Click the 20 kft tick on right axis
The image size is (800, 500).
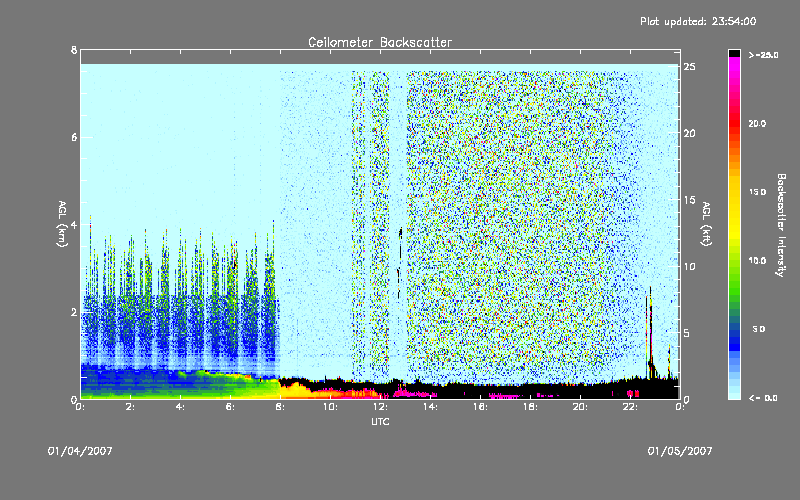click(x=689, y=133)
